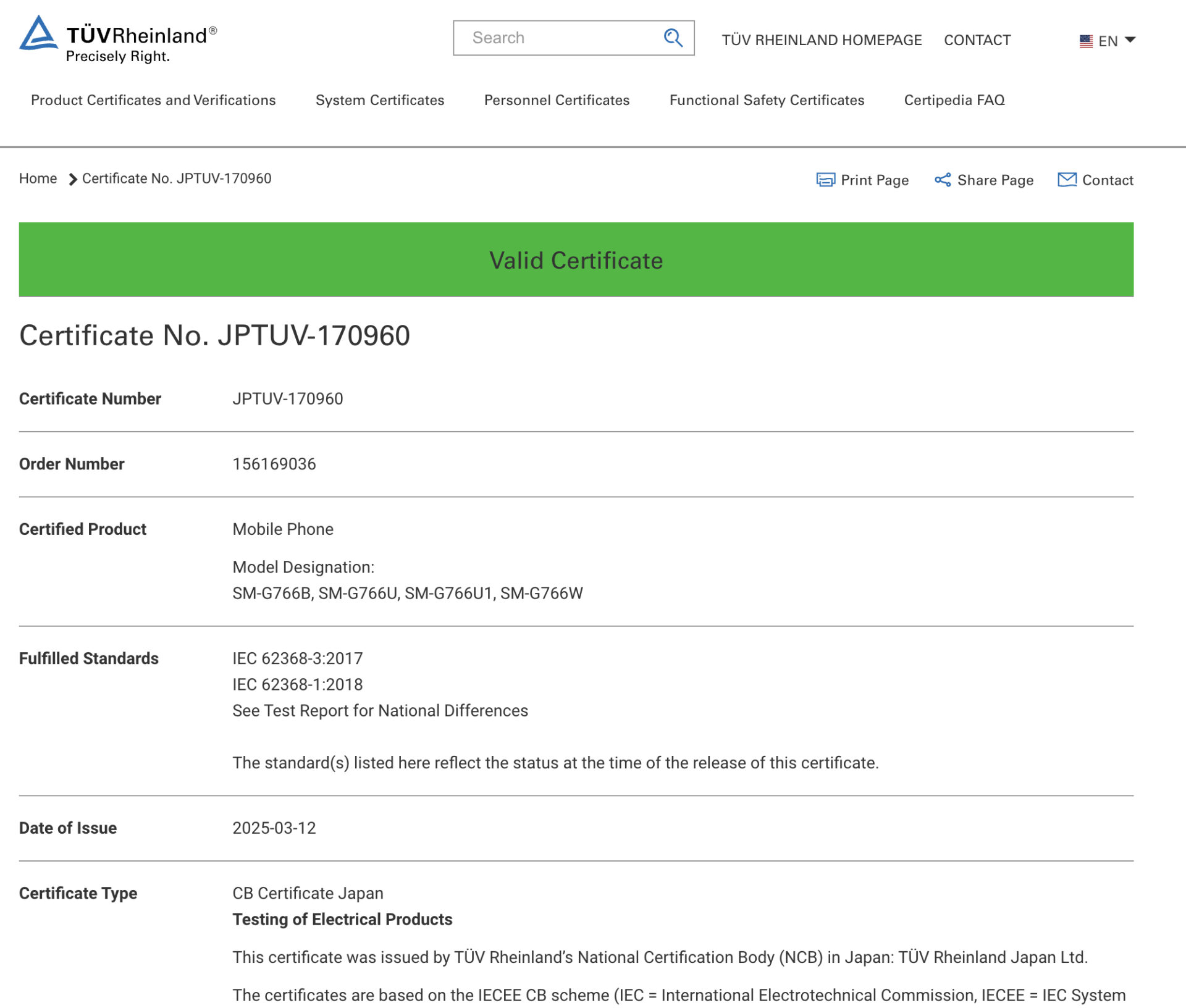
Task: Click Print Page link text
Action: click(875, 180)
